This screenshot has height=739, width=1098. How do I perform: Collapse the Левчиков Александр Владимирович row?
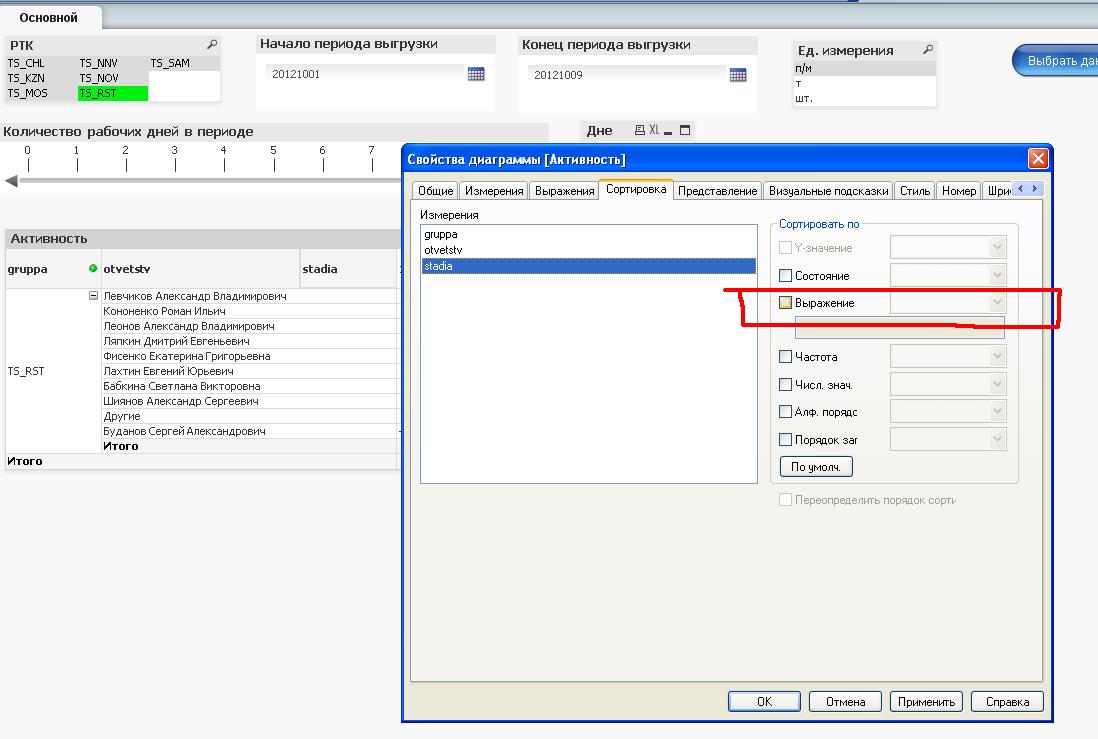click(94, 296)
